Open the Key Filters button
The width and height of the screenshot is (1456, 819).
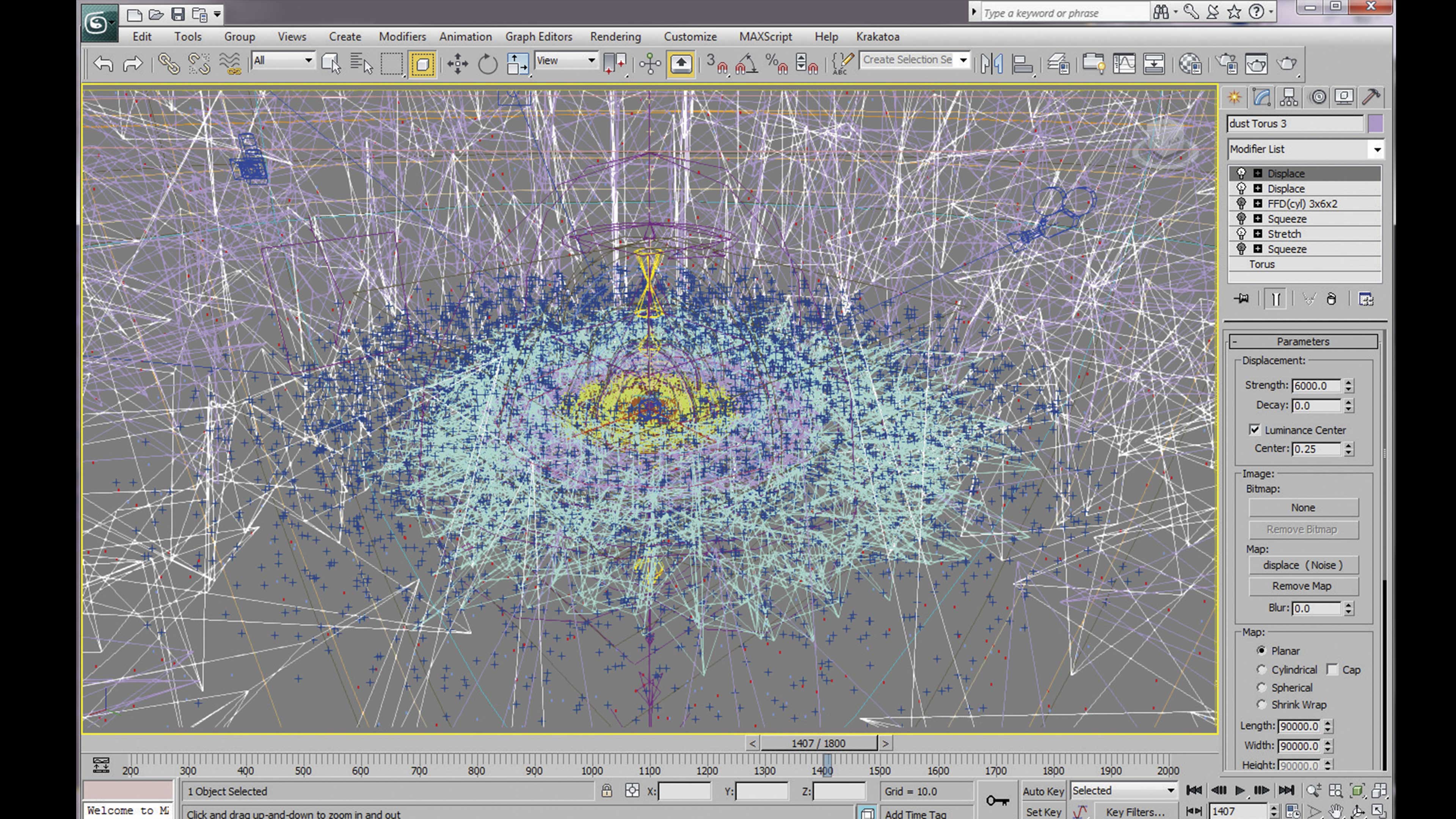1136,812
